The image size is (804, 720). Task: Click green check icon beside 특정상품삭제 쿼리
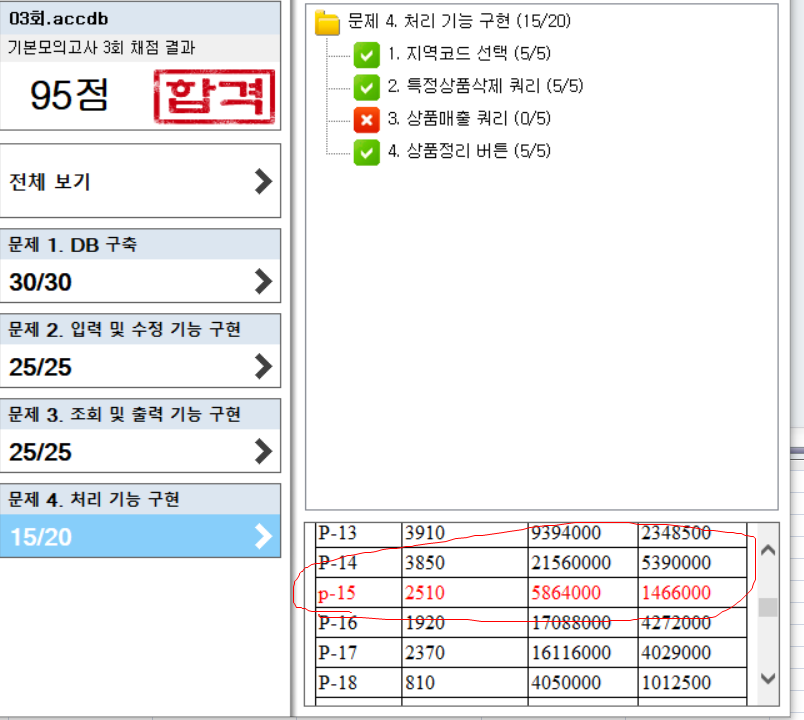click(366, 87)
